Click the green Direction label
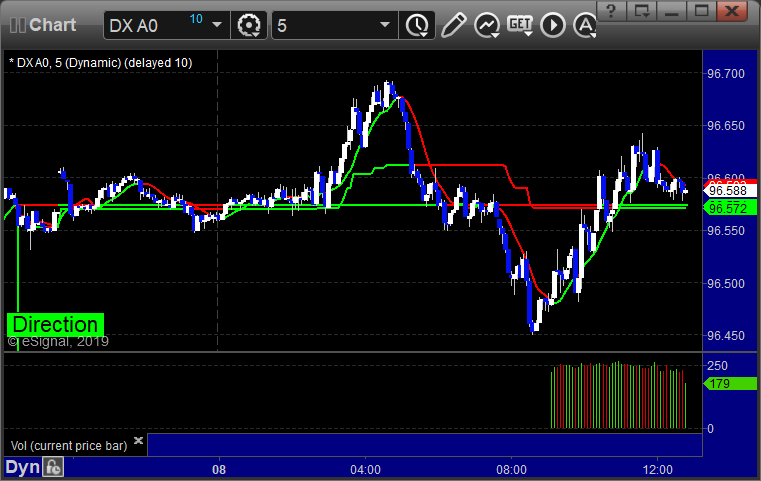The width and height of the screenshot is (761, 481). pos(55,325)
